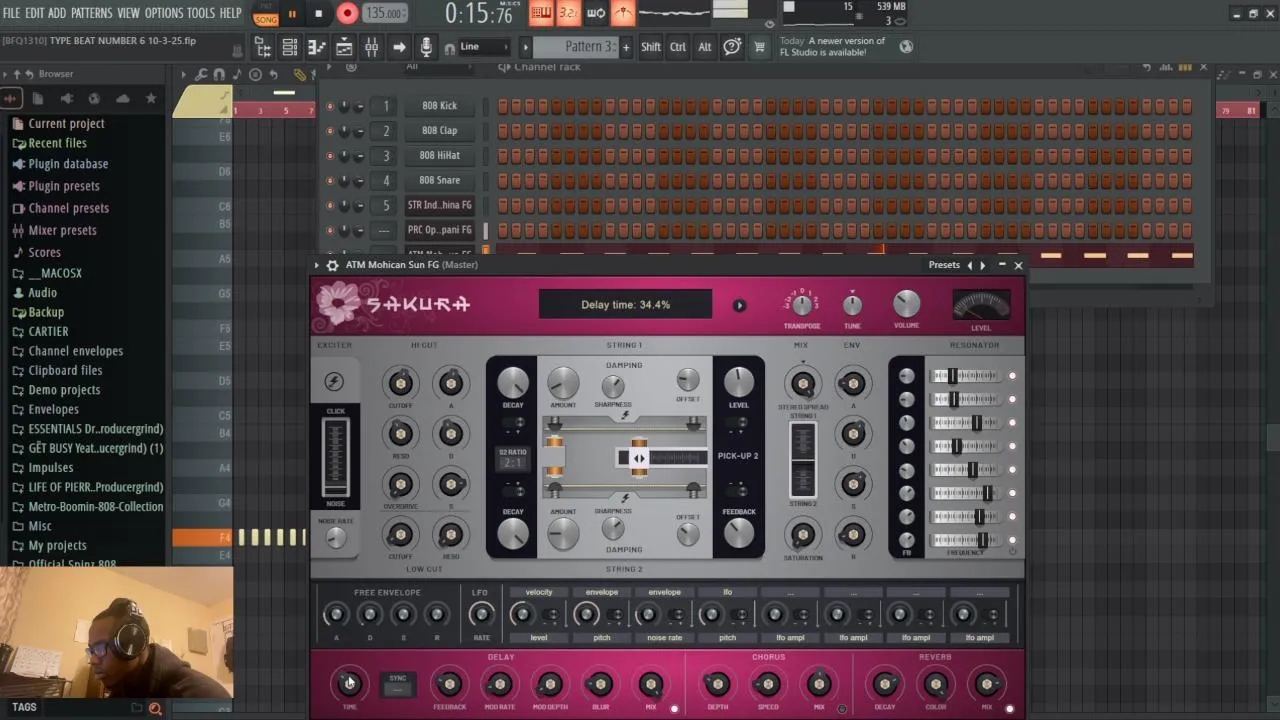This screenshot has height=720, width=1280.
Task: Expand the Demo projects folder
Action: 64,390
